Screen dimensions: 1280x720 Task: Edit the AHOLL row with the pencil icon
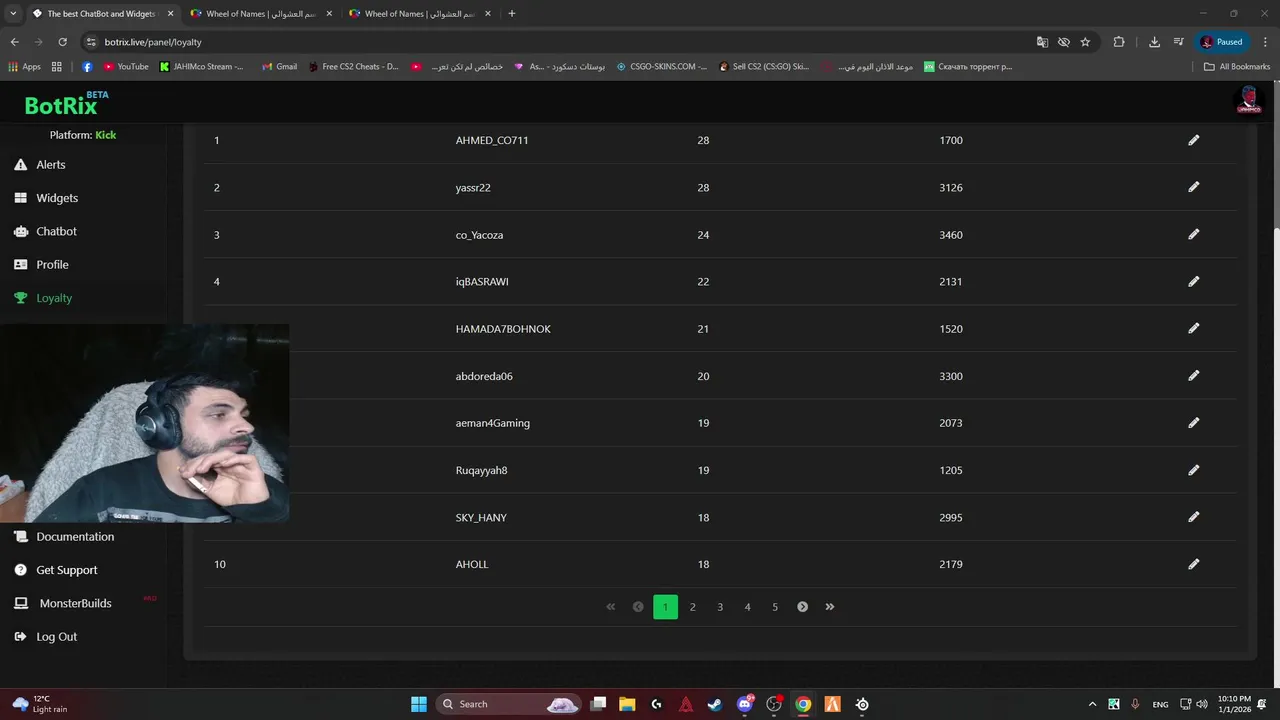1193,564
